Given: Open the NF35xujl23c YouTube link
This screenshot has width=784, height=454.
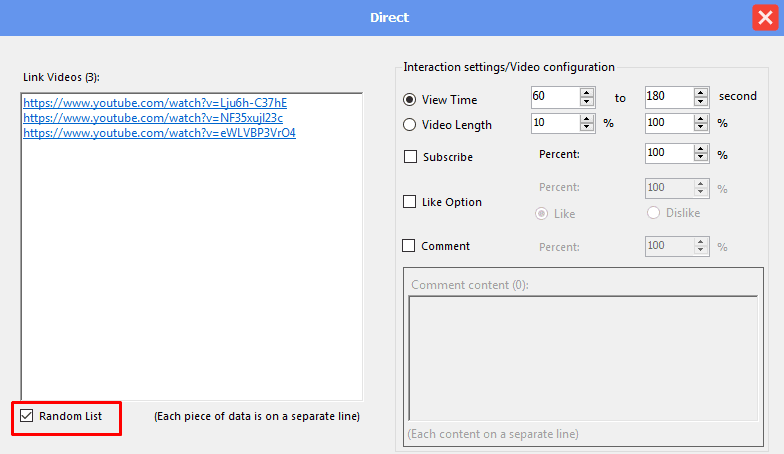Looking at the screenshot, I should coord(153,118).
